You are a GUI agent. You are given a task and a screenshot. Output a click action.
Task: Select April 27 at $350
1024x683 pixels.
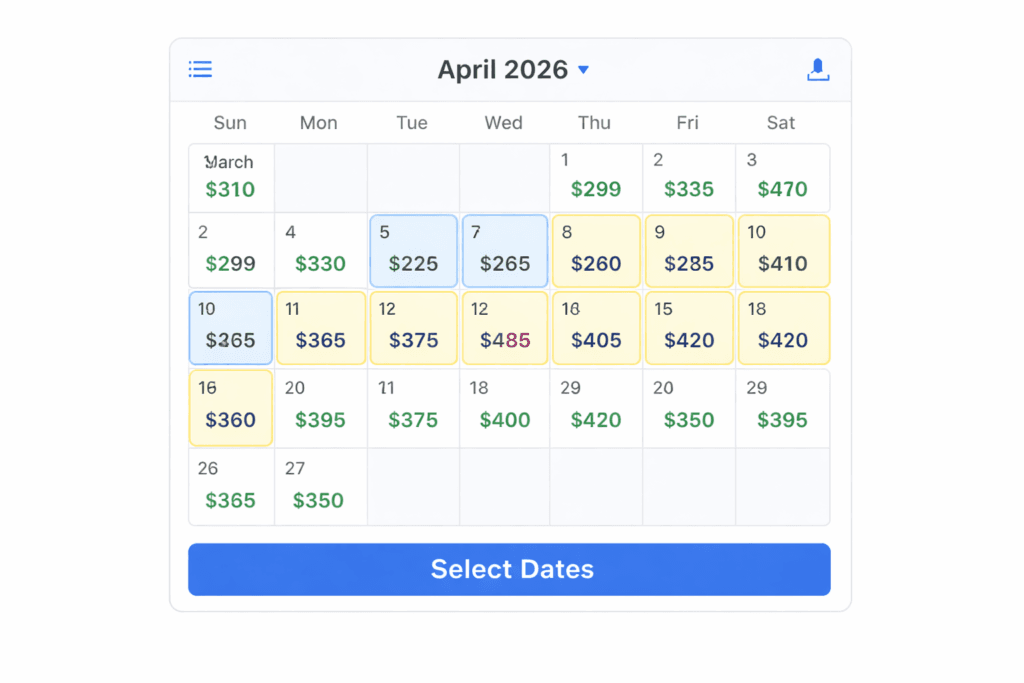click(x=320, y=486)
